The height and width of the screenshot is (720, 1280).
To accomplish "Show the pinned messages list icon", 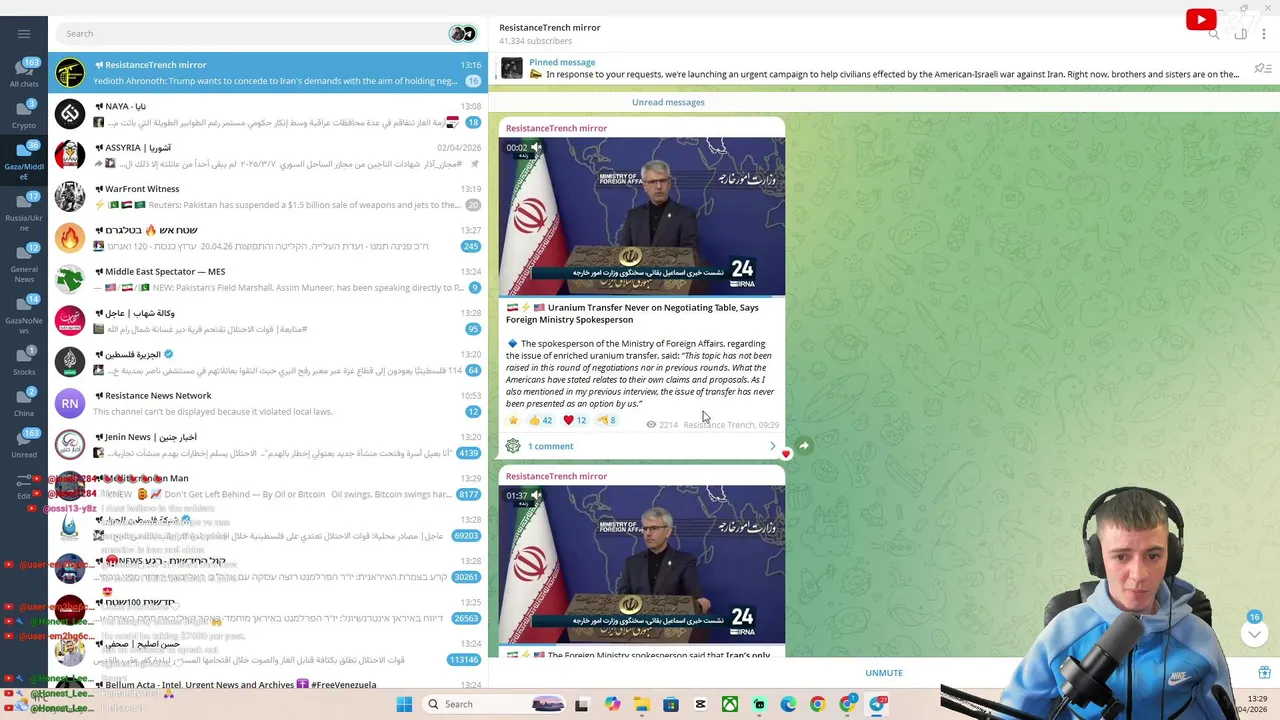I will tap(1263, 68).
